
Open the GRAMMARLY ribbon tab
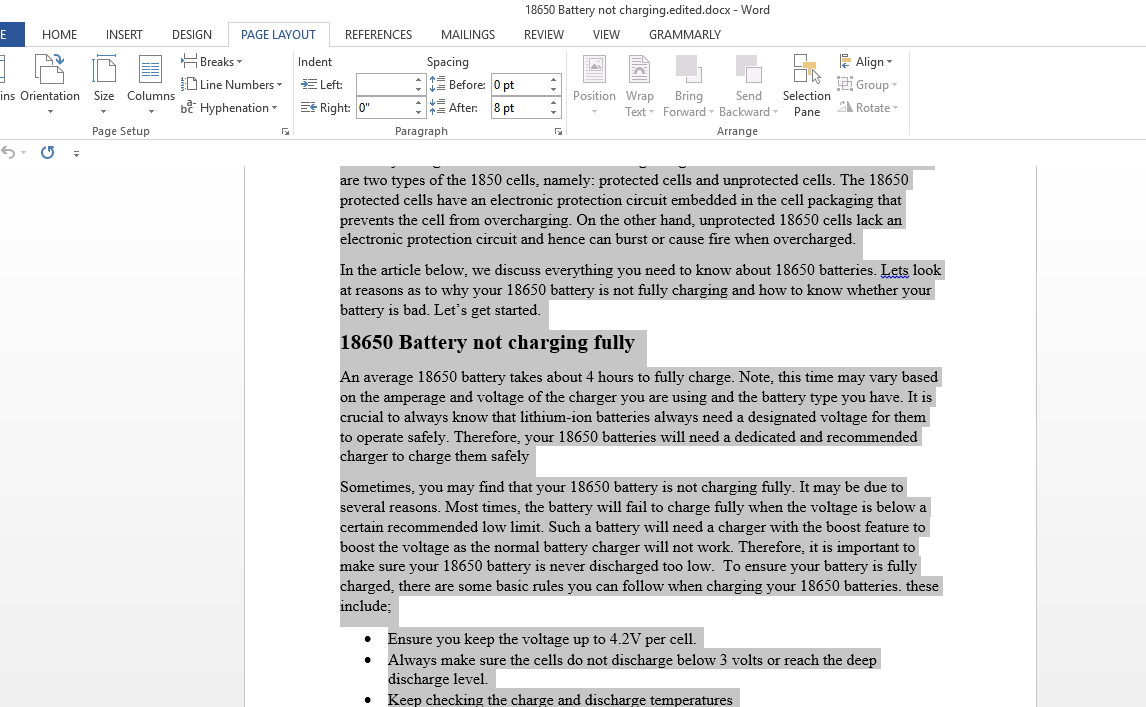[685, 34]
